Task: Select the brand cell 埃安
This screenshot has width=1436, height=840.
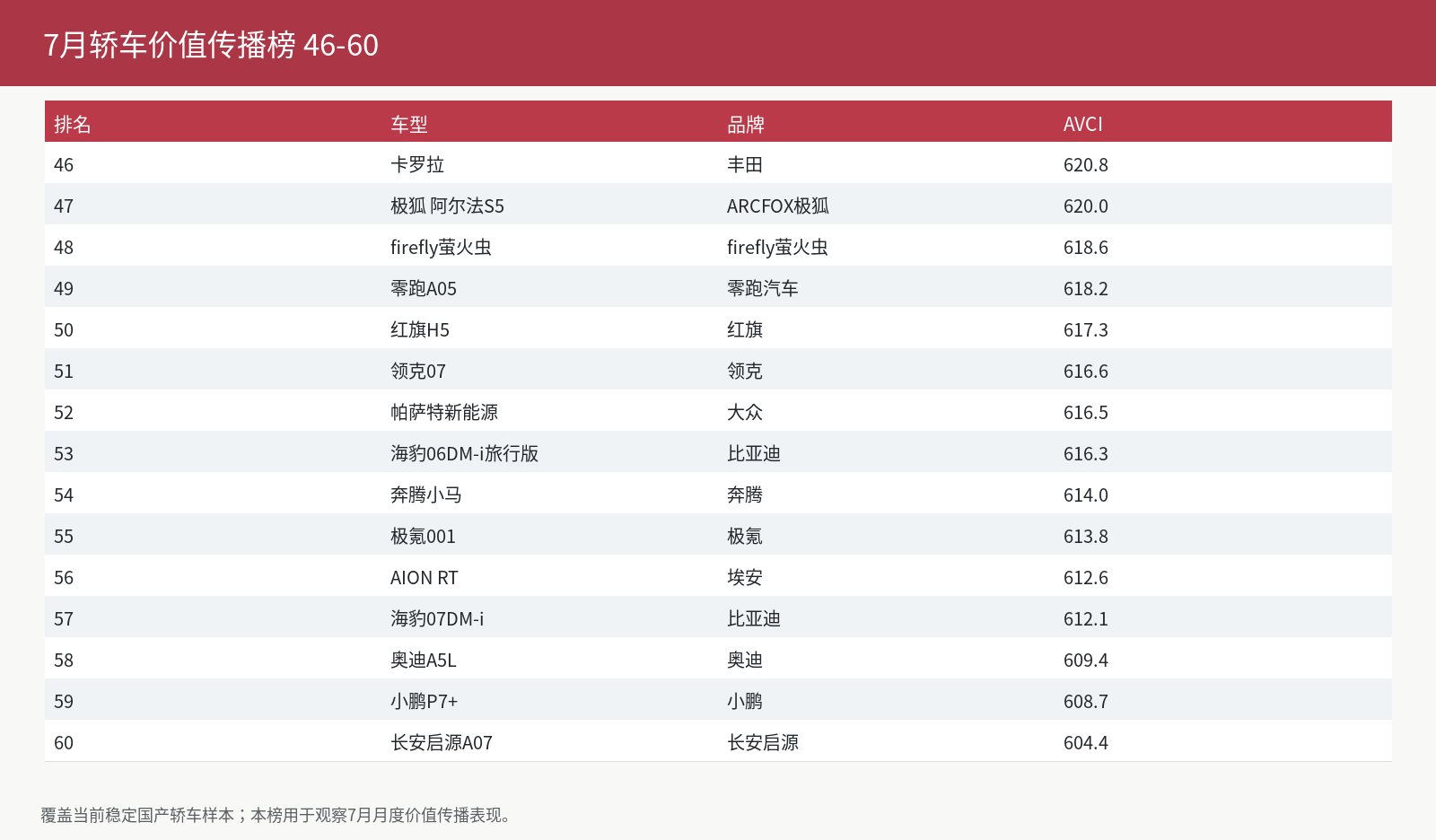Action: [745, 578]
